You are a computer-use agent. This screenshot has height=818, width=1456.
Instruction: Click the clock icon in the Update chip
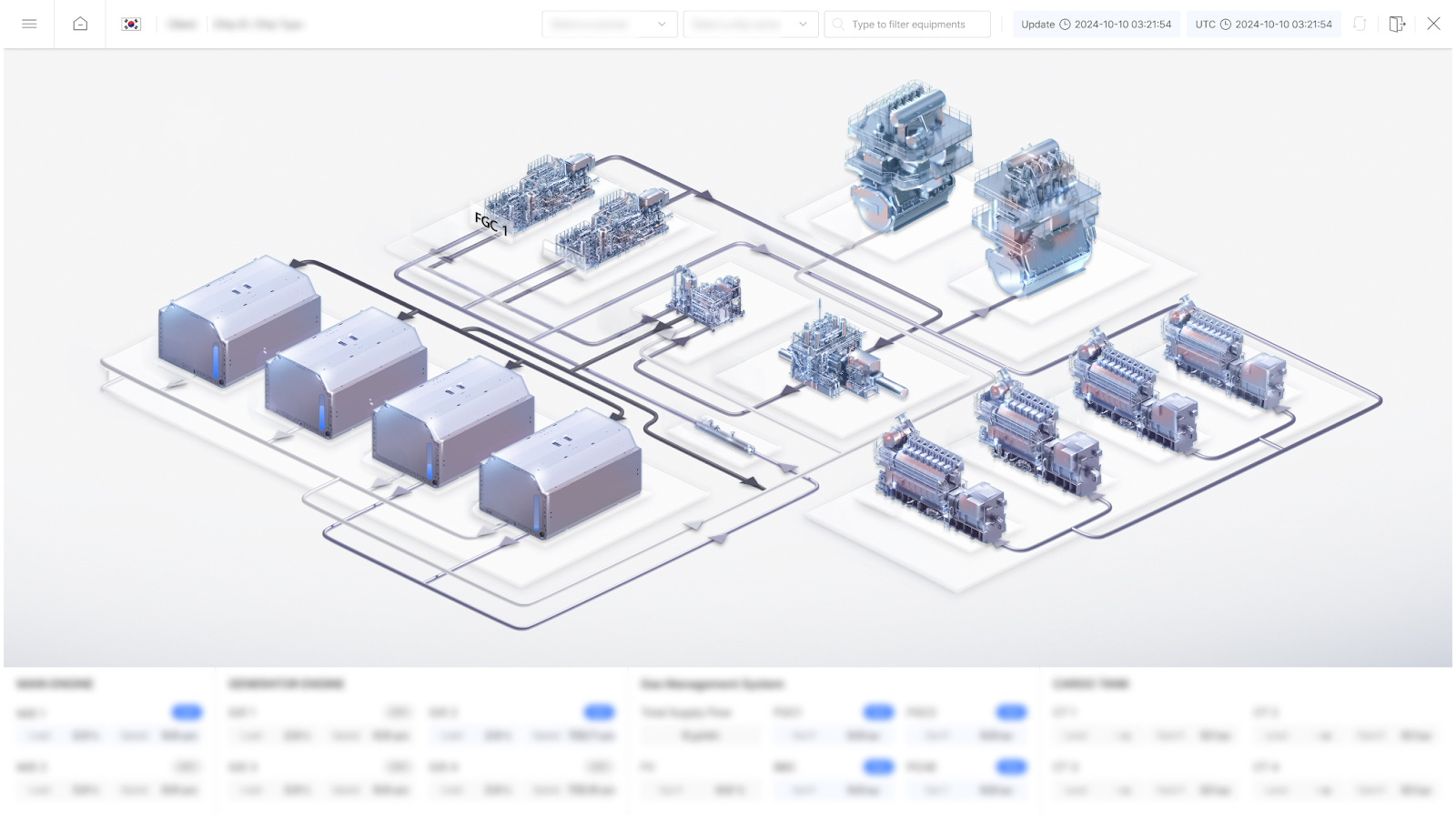point(1065,25)
